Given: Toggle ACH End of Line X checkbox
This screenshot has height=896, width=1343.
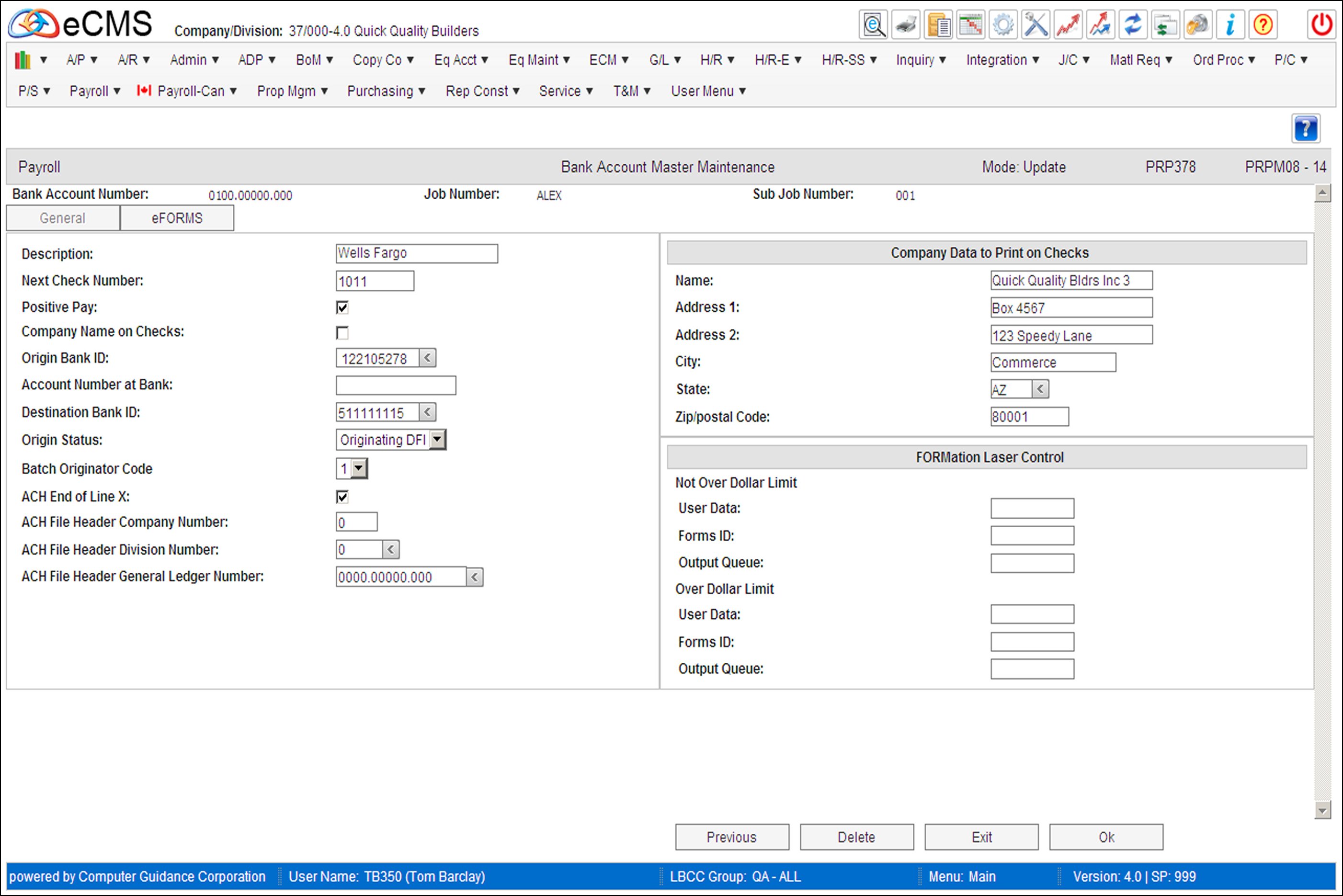Looking at the screenshot, I should tap(342, 497).
